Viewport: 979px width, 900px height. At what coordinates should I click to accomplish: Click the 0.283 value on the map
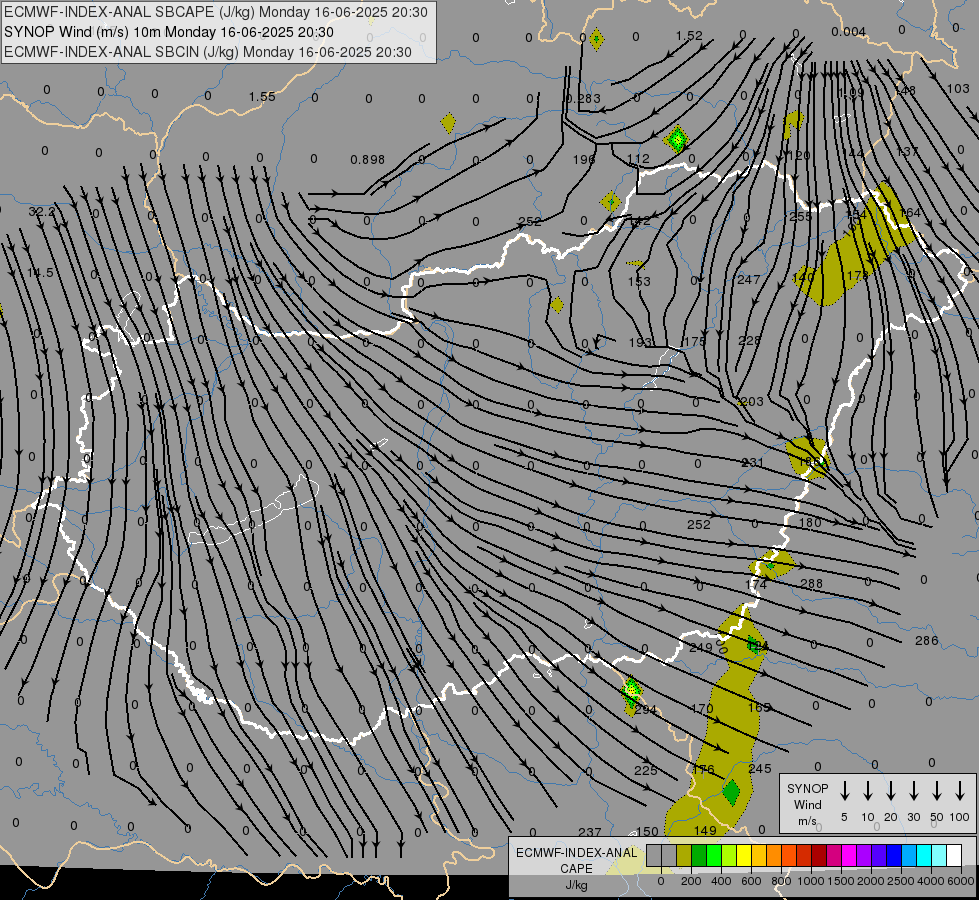coord(583,99)
